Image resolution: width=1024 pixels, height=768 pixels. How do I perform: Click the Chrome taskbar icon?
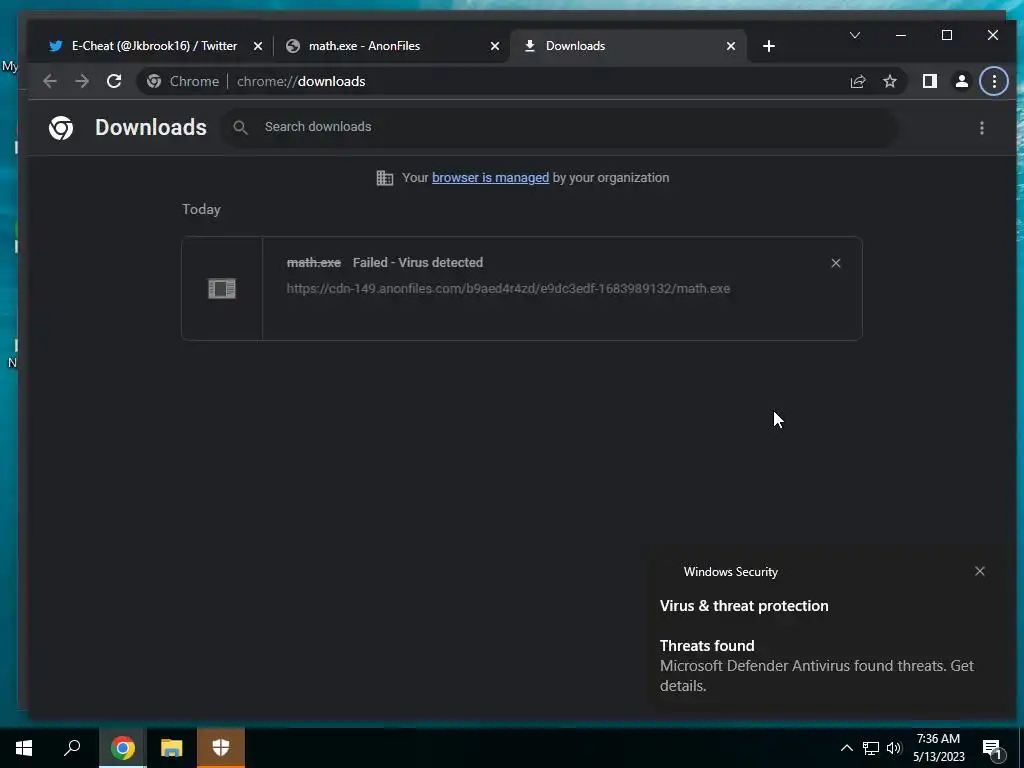[122, 748]
